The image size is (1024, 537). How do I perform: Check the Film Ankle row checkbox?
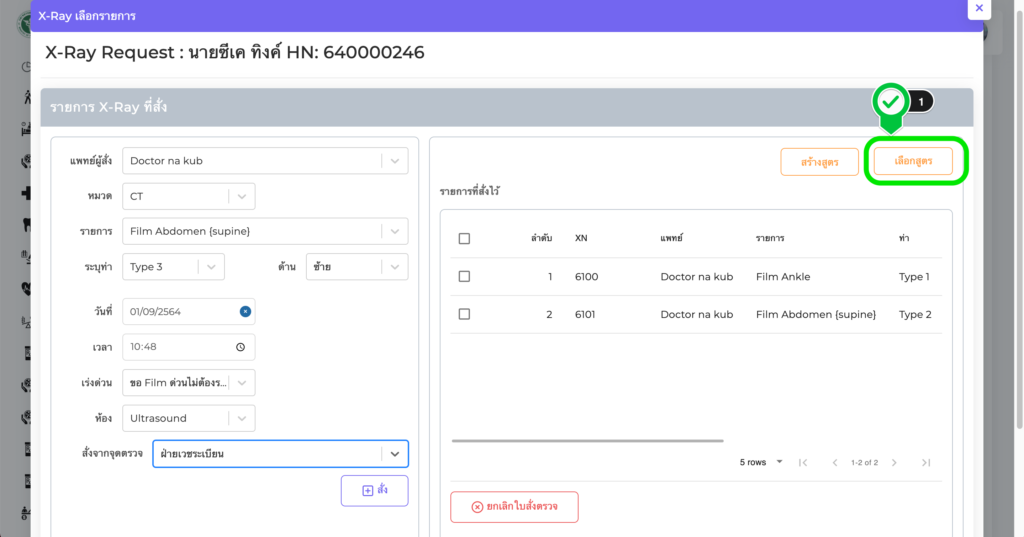click(464, 277)
